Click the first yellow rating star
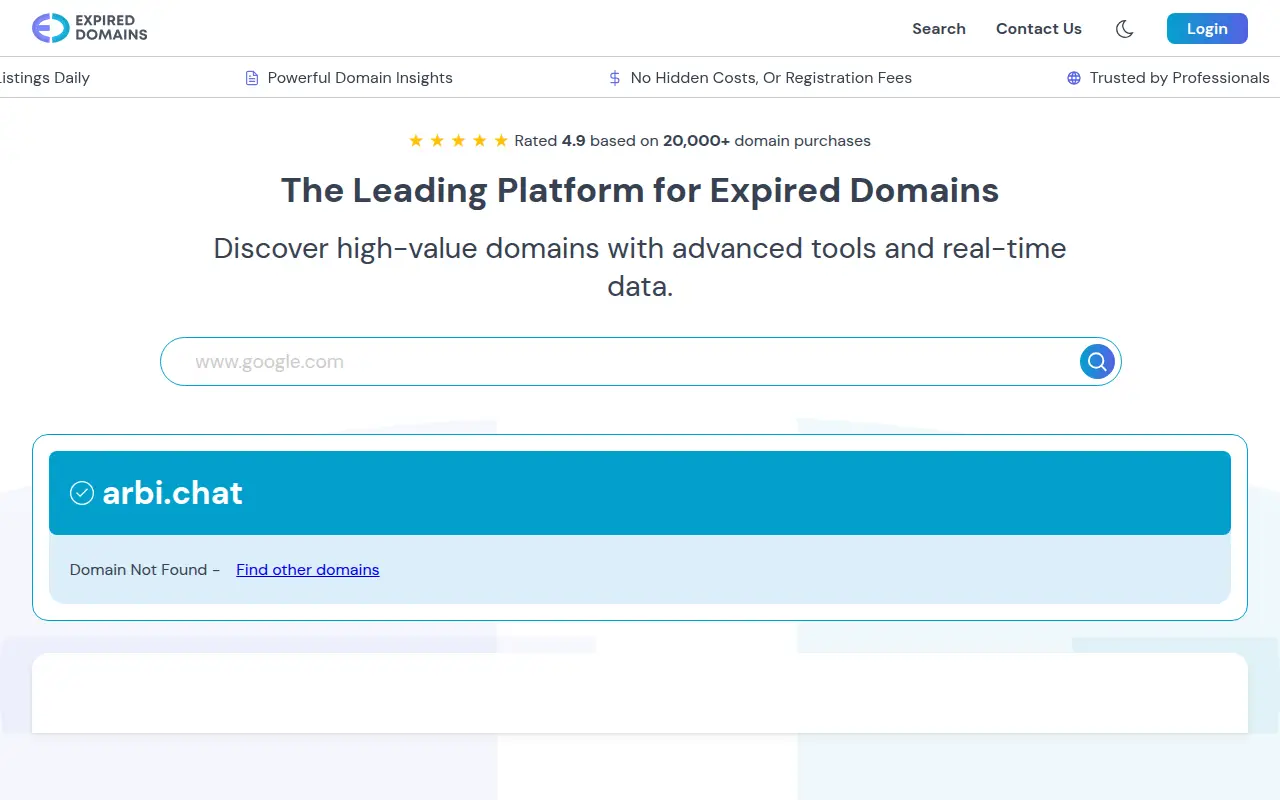Image resolution: width=1280 pixels, height=800 pixels. coord(416,141)
